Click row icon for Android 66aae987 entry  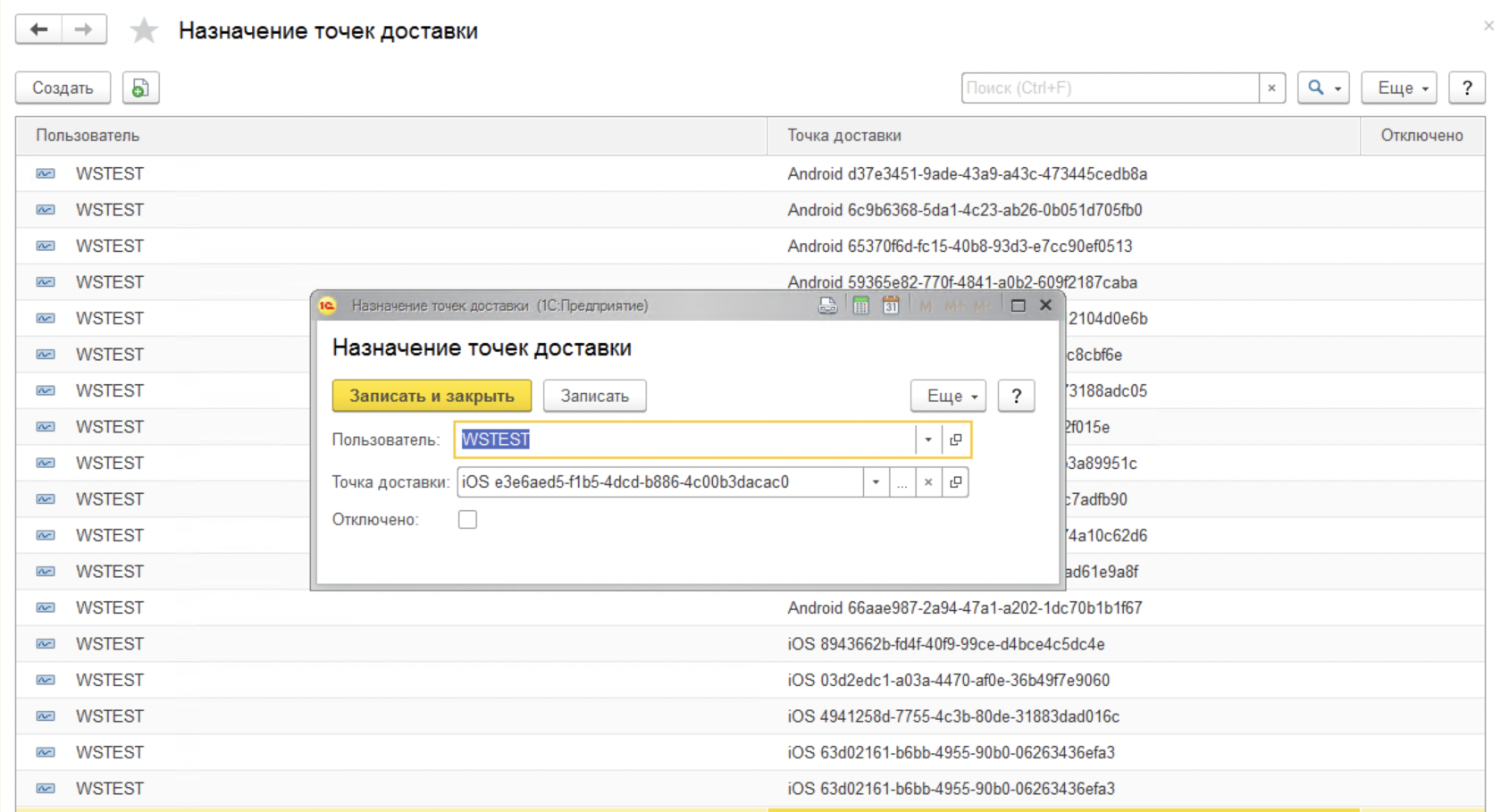click(x=46, y=608)
